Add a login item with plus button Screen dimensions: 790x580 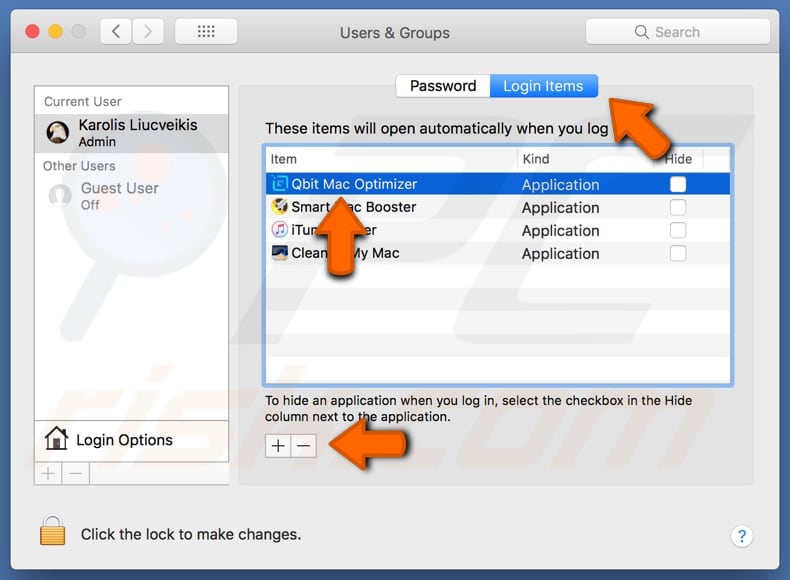tap(278, 446)
